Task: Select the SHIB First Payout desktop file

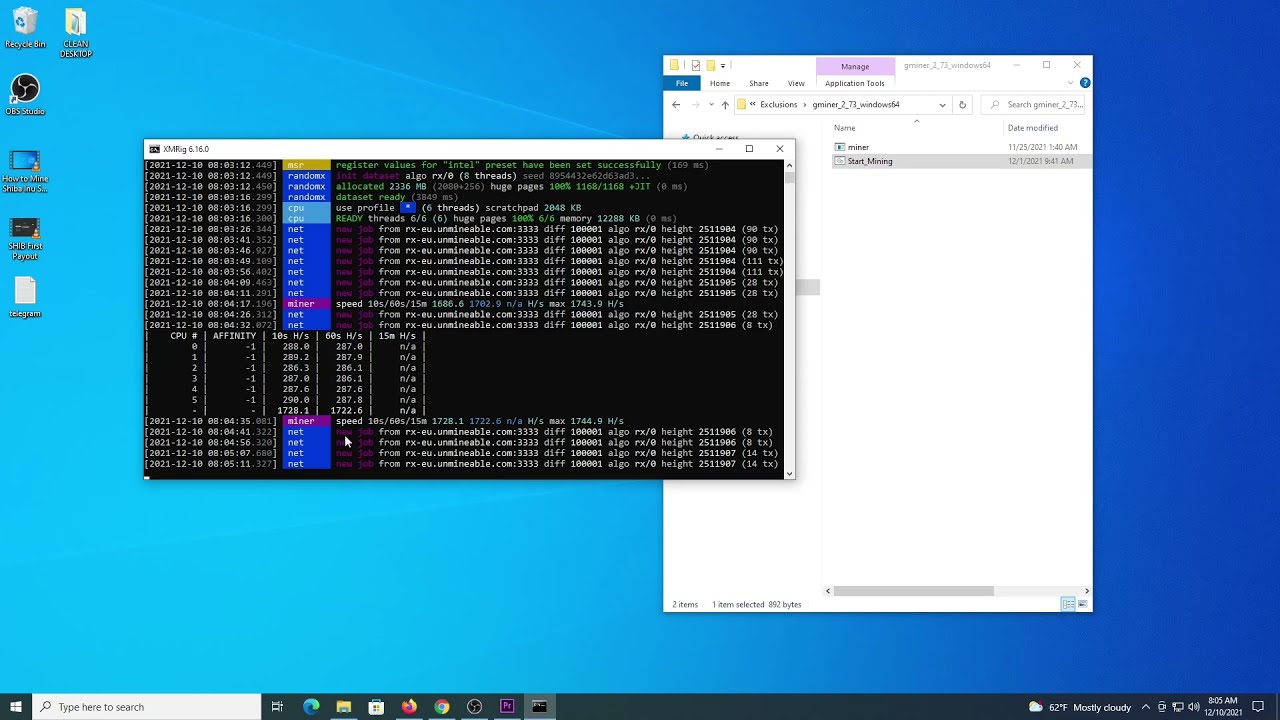Action: [x=25, y=239]
